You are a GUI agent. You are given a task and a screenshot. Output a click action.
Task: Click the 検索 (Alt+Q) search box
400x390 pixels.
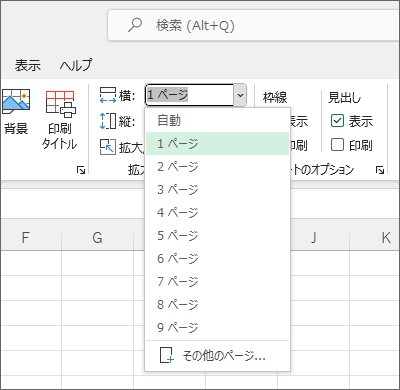coord(253,25)
